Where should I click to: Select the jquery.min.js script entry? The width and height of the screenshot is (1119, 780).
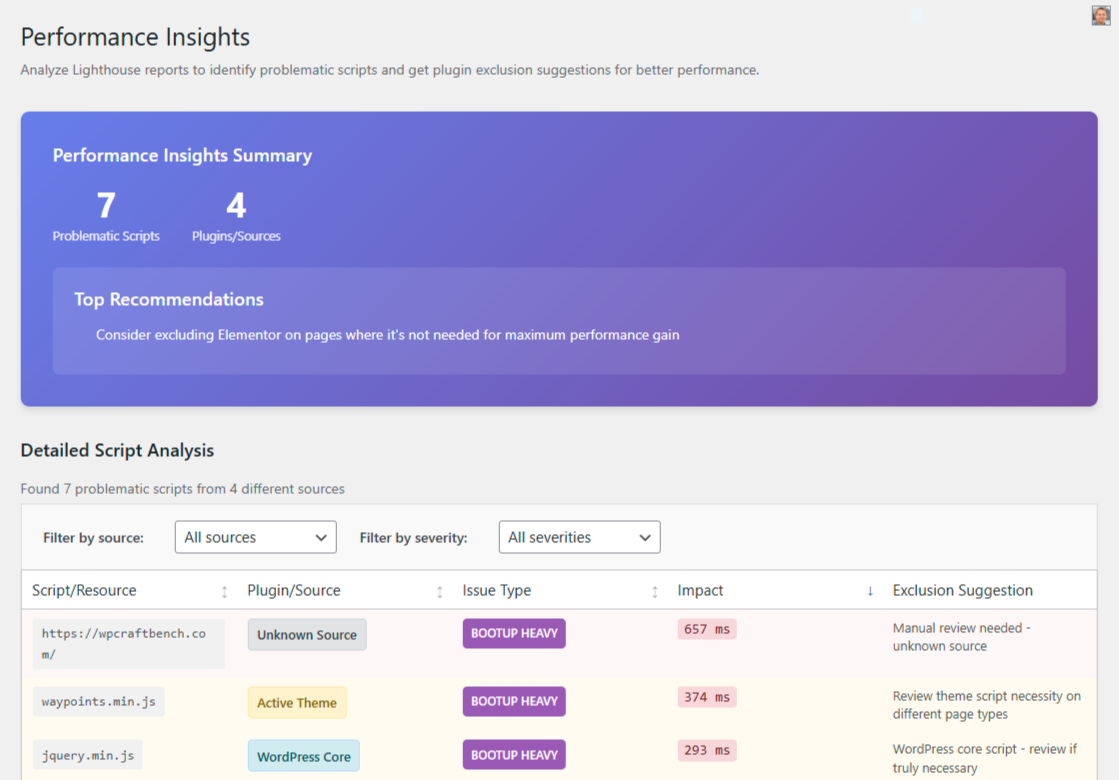click(x=87, y=755)
